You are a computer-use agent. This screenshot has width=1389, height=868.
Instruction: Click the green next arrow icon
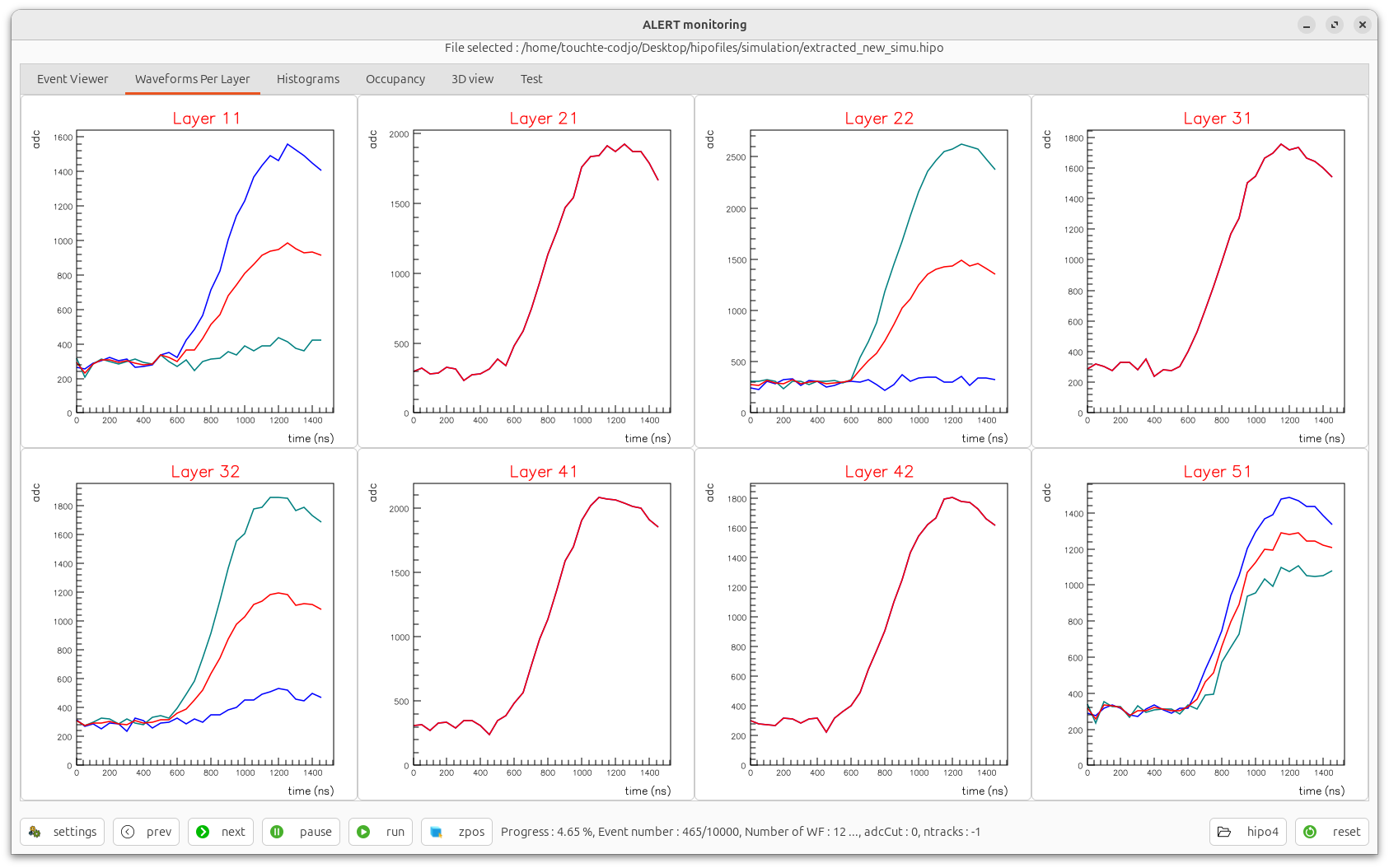pos(203,832)
